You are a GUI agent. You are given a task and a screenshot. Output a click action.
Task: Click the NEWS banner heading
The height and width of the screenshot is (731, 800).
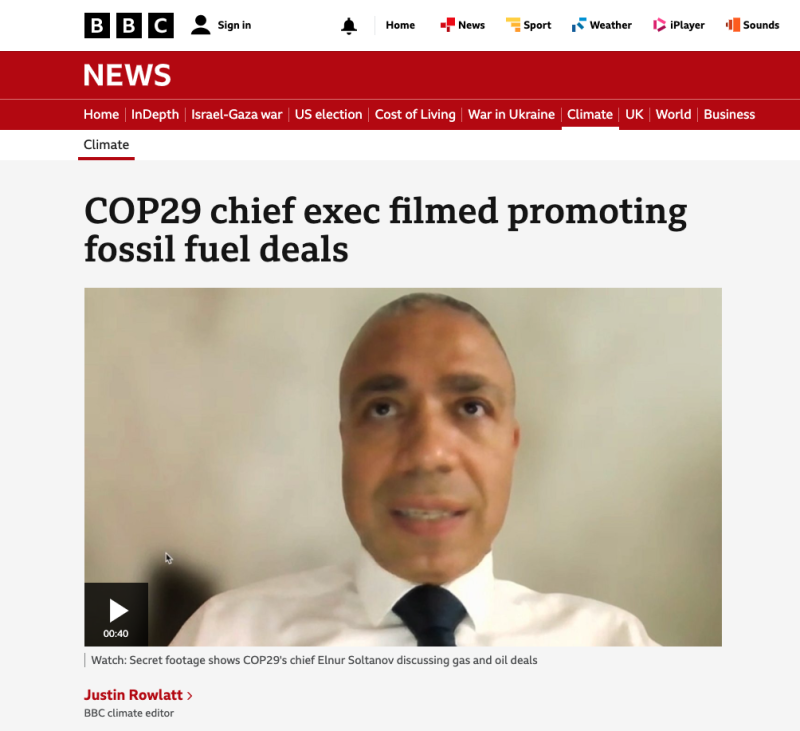coord(127,75)
